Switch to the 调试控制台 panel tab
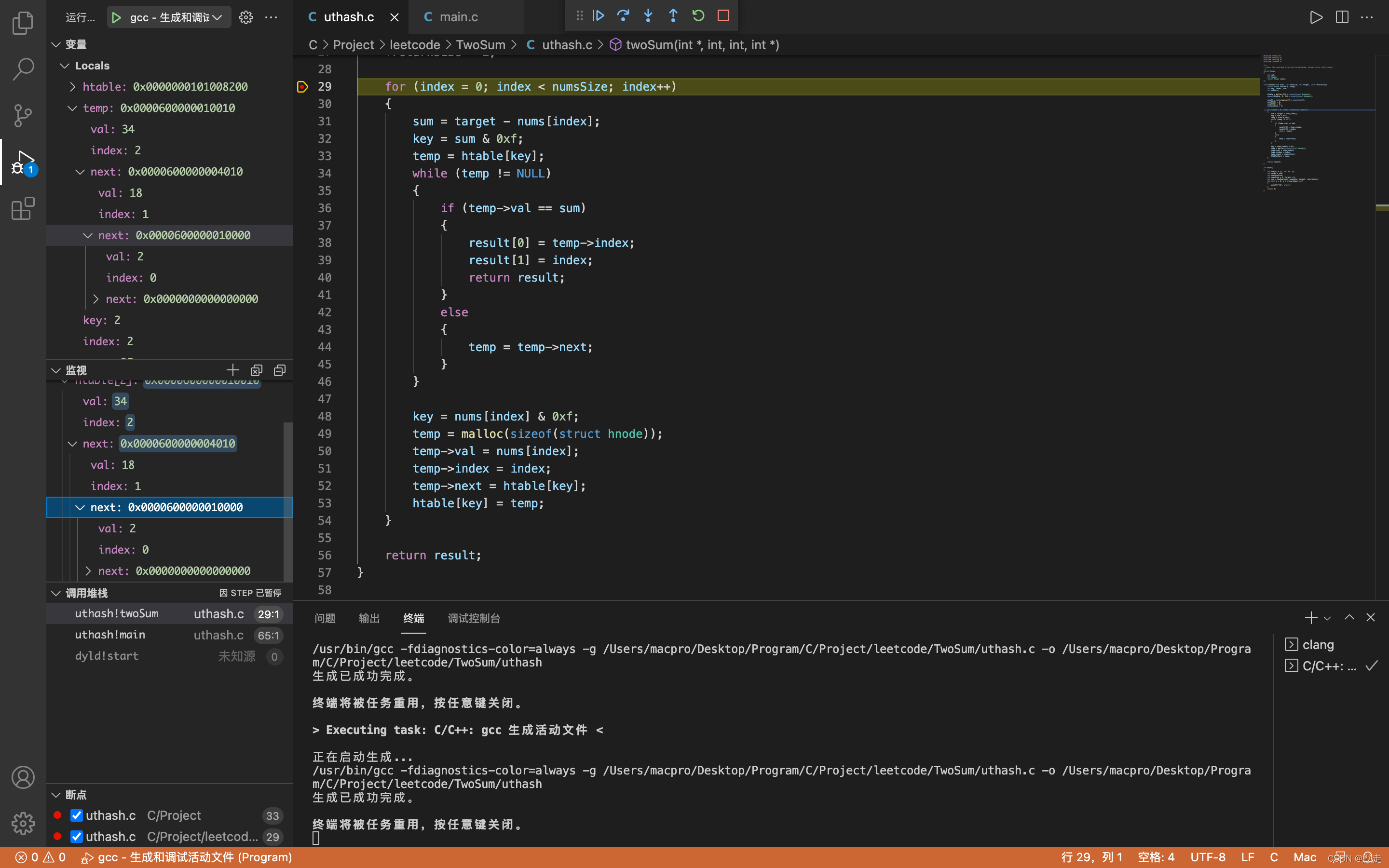The image size is (1389, 868). pyautogui.click(x=474, y=618)
